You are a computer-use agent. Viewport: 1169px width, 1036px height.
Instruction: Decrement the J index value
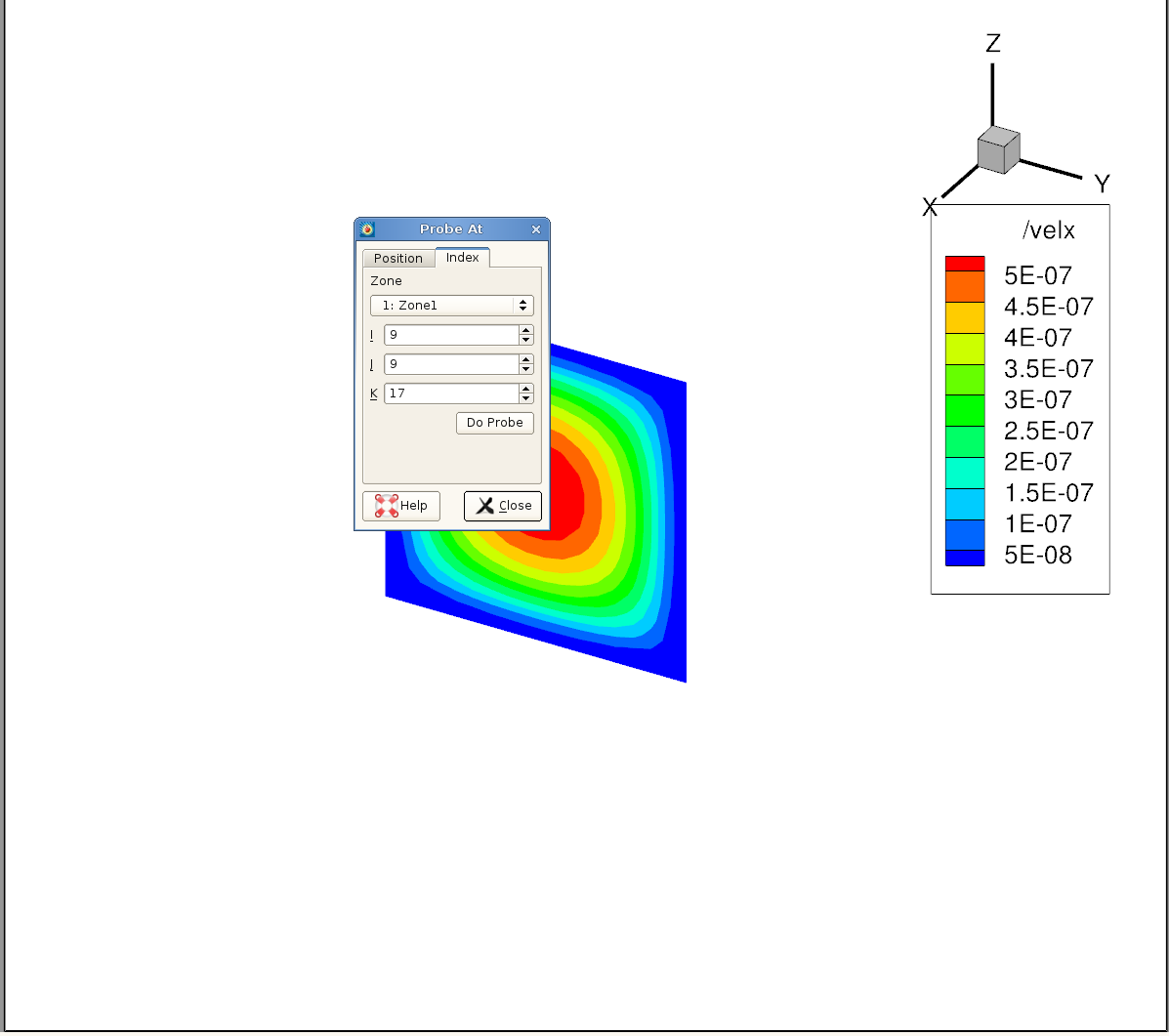[x=526, y=369]
